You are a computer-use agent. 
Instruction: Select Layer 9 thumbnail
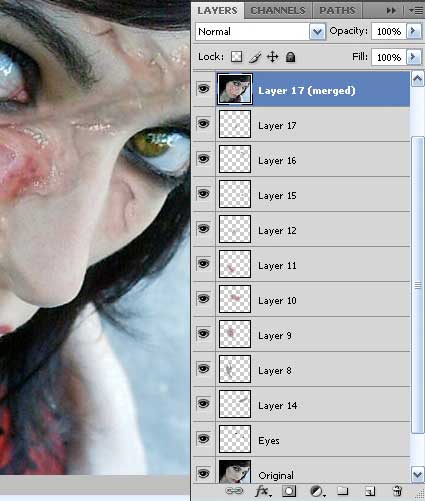(235, 334)
